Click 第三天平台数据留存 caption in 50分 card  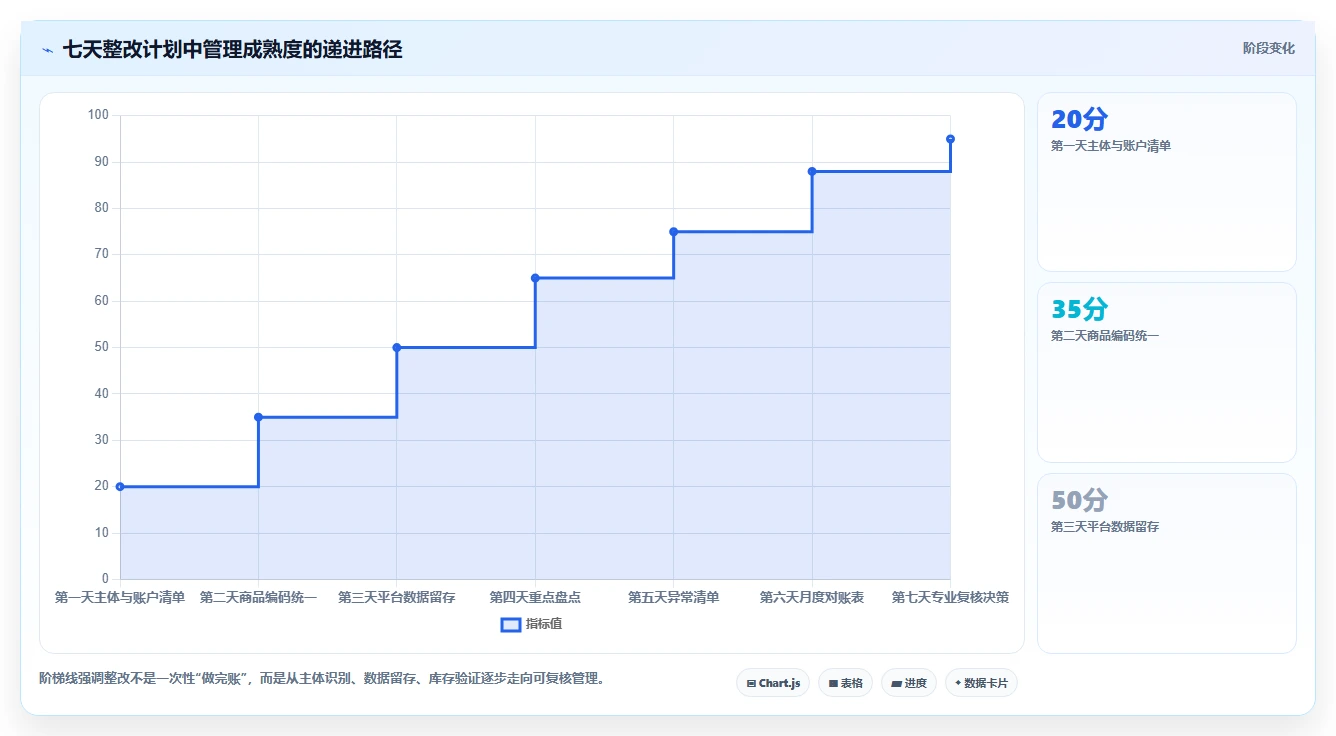click(x=1105, y=527)
